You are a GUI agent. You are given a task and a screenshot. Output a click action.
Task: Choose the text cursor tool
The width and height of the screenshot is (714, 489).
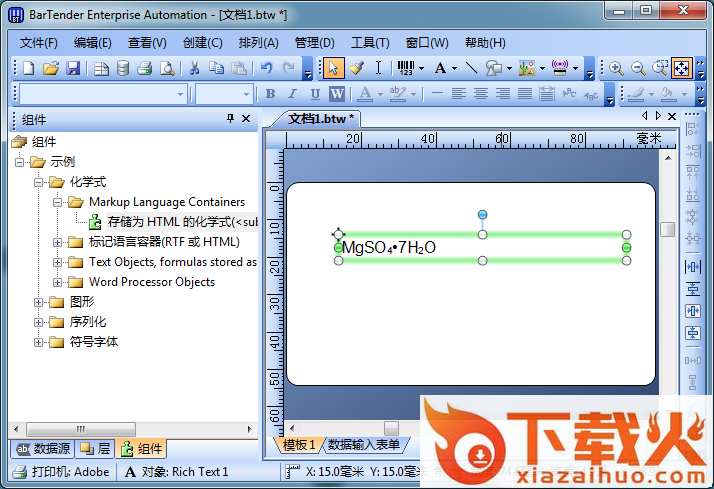(378, 68)
